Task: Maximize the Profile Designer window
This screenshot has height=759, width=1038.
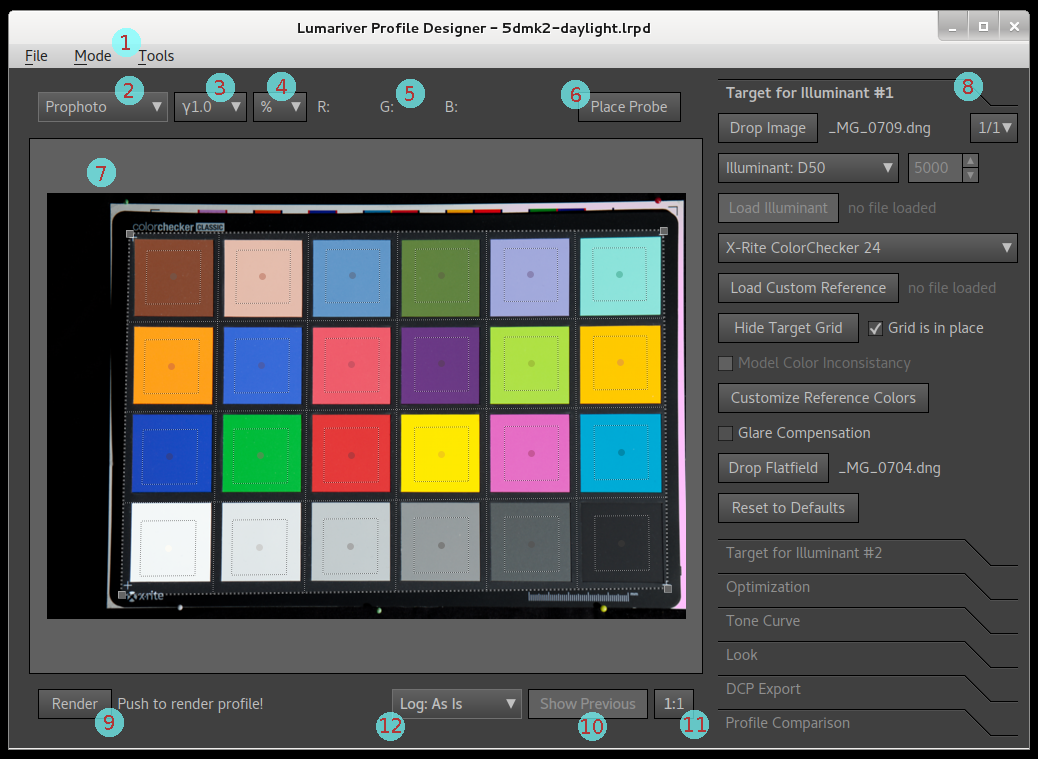Action: (984, 26)
